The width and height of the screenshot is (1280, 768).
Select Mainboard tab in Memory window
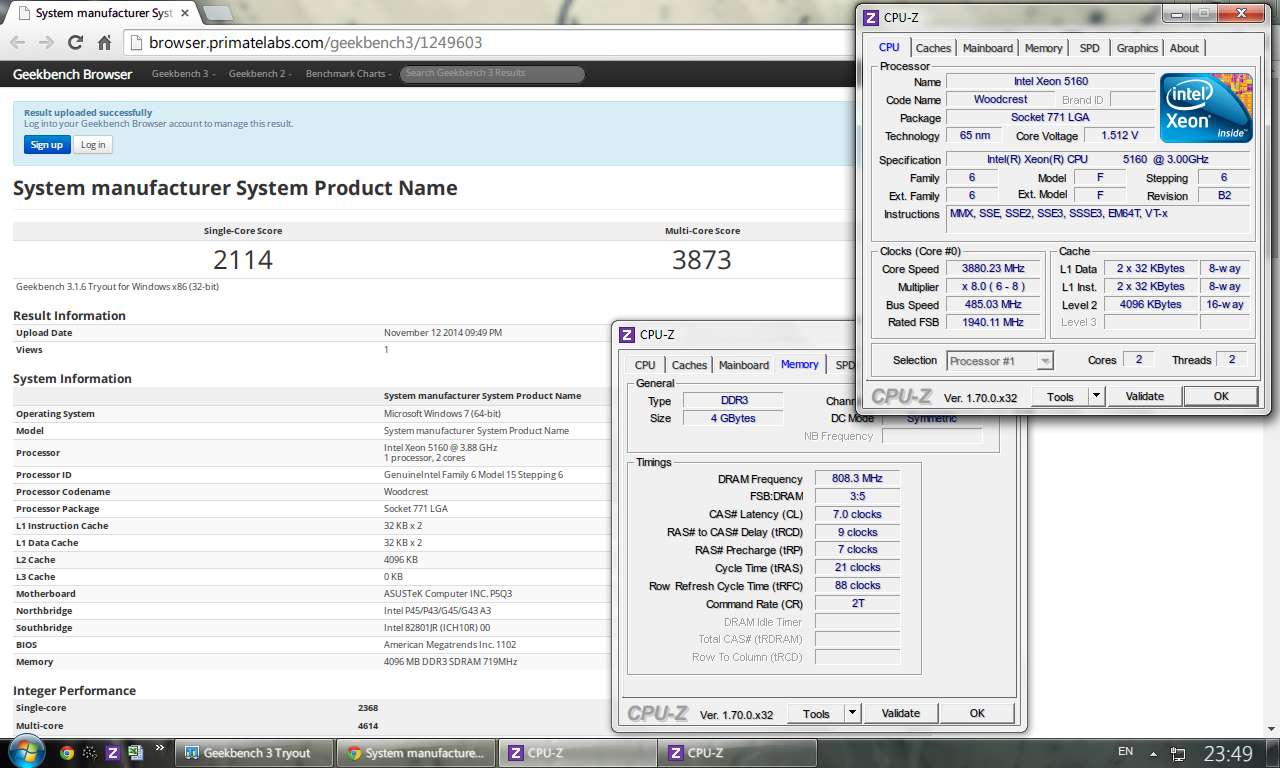744,365
